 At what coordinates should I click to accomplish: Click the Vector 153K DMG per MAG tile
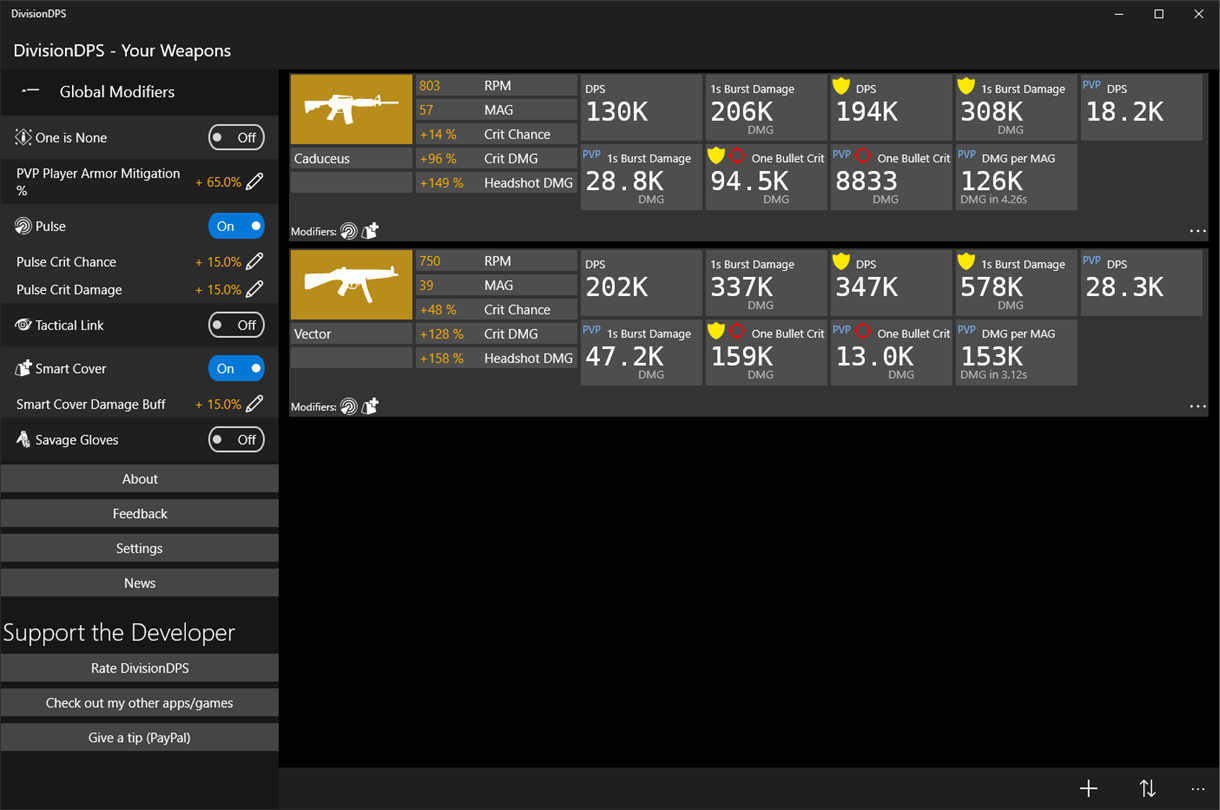1016,353
